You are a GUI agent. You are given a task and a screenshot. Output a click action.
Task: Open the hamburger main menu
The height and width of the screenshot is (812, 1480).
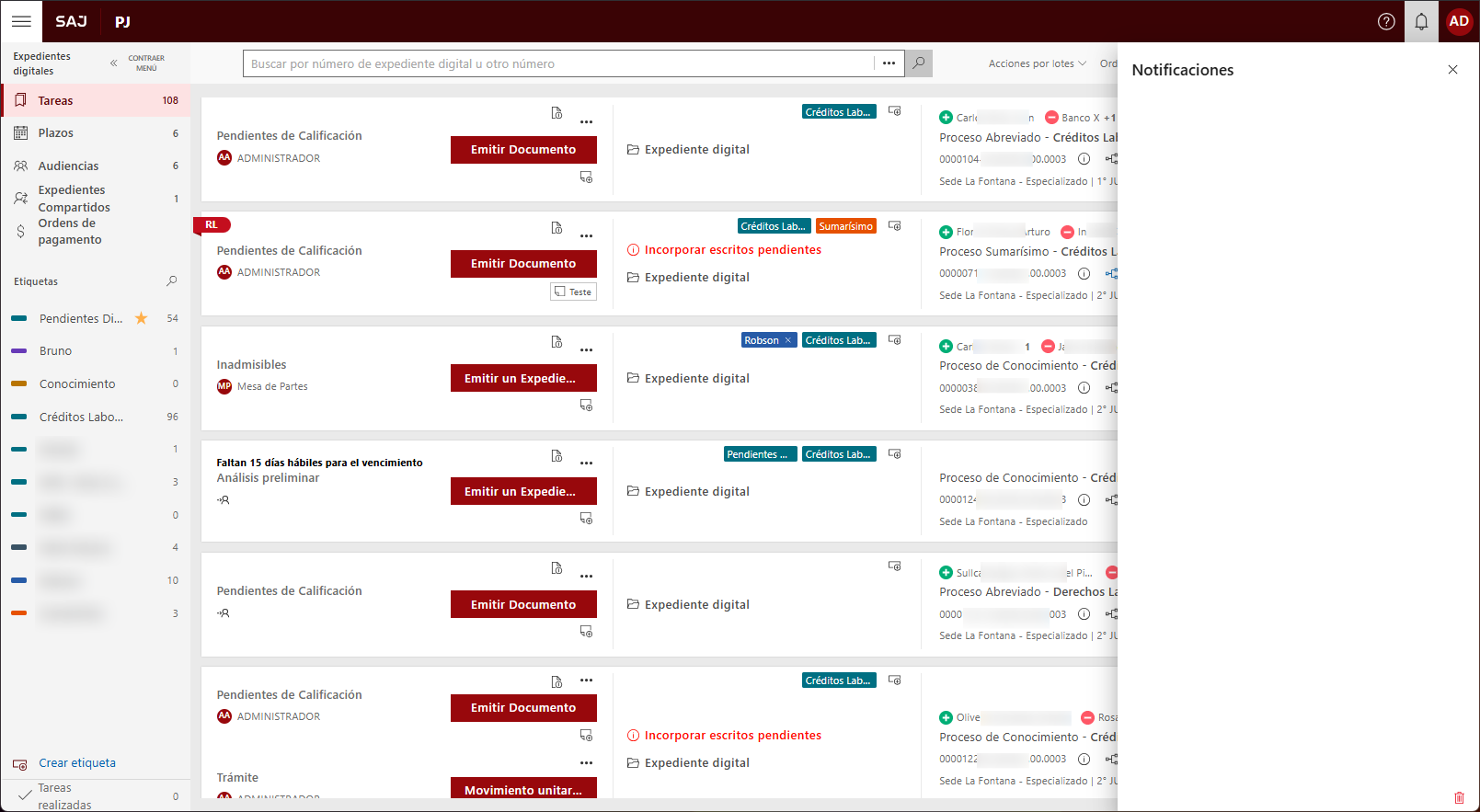pos(21,21)
